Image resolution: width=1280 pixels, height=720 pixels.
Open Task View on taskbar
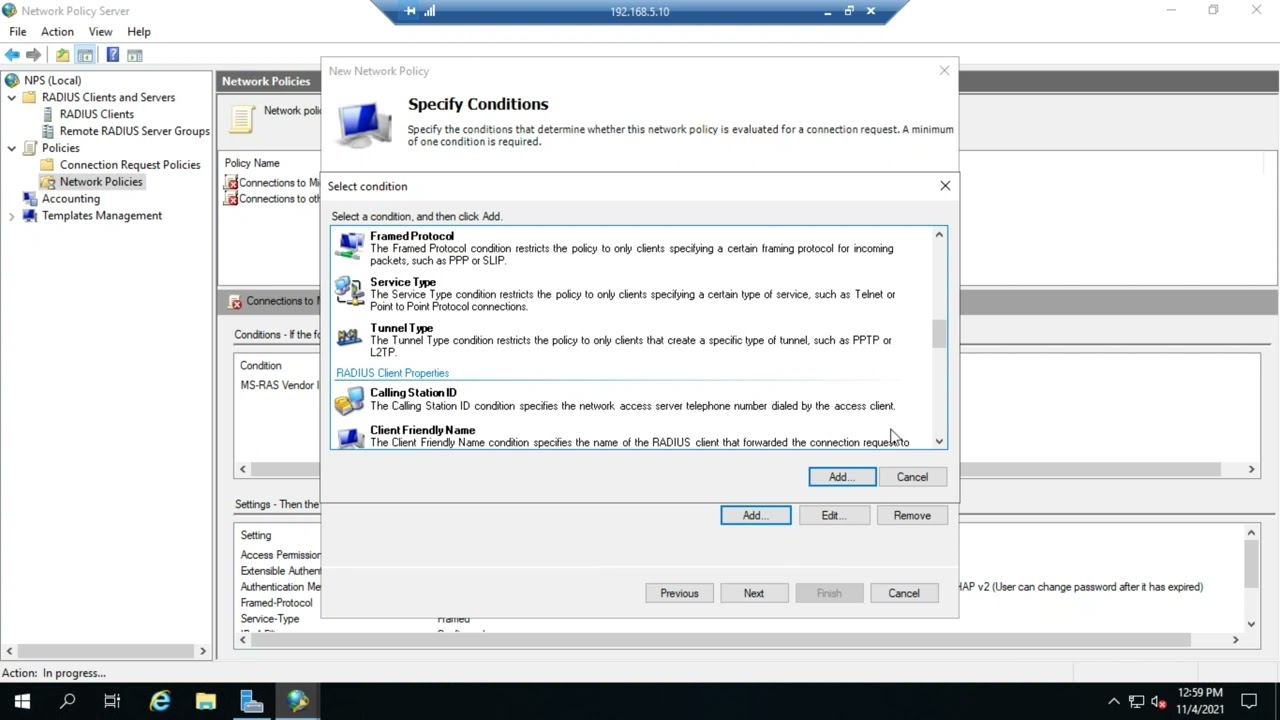(112, 702)
